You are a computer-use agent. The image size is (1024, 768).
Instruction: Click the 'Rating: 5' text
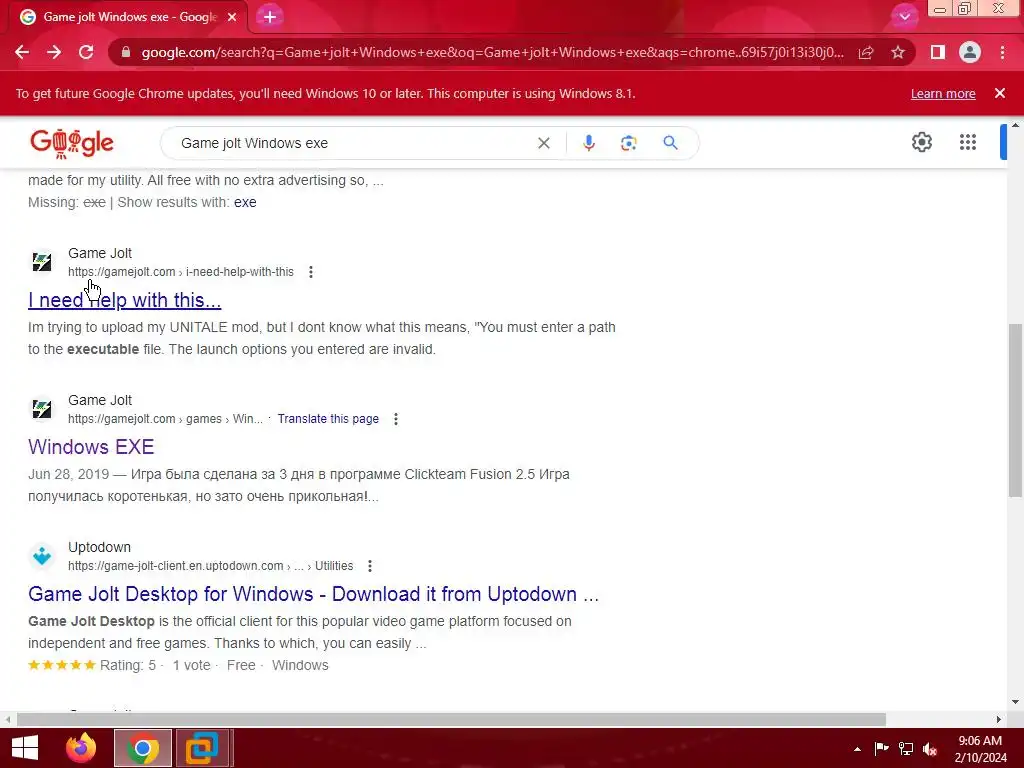127,665
